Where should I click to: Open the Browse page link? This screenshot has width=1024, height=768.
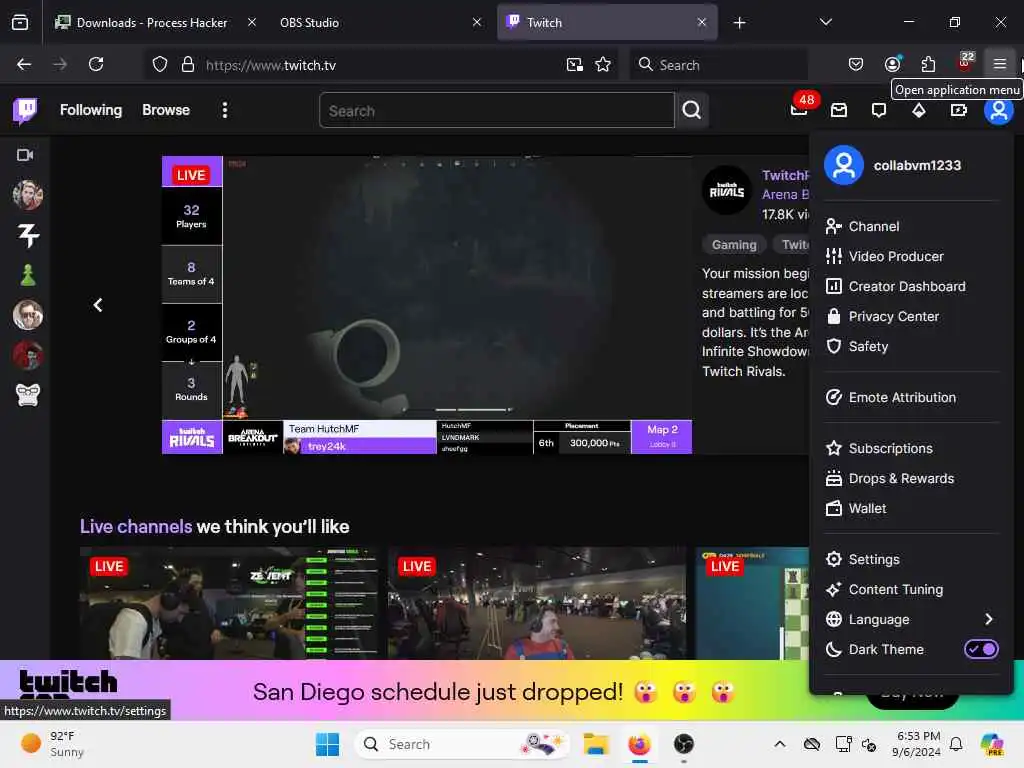click(166, 110)
